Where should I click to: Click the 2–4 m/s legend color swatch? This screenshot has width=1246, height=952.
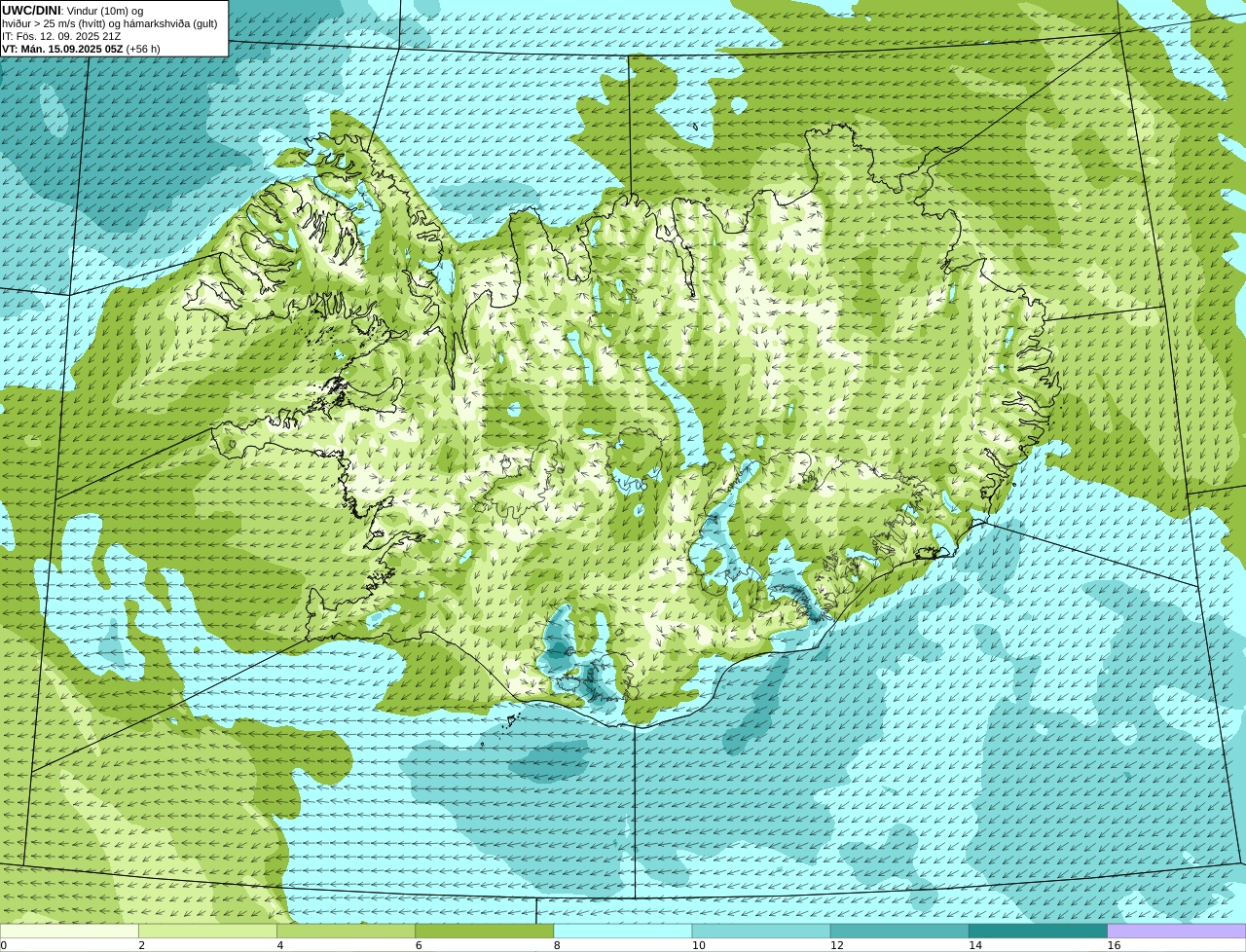(x=207, y=931)
